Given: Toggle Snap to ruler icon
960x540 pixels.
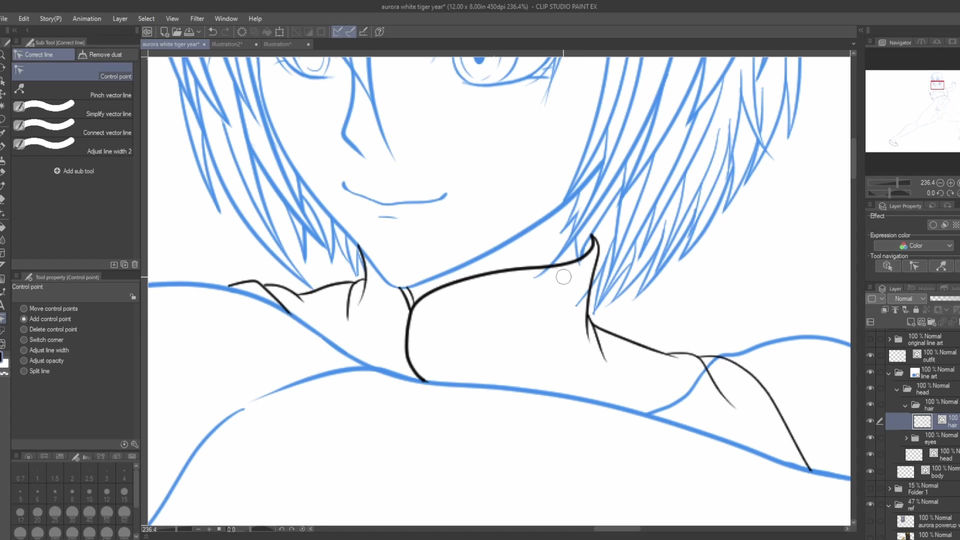Looking at the screenshot, I should pyautogui.click(x=337, y=32).
